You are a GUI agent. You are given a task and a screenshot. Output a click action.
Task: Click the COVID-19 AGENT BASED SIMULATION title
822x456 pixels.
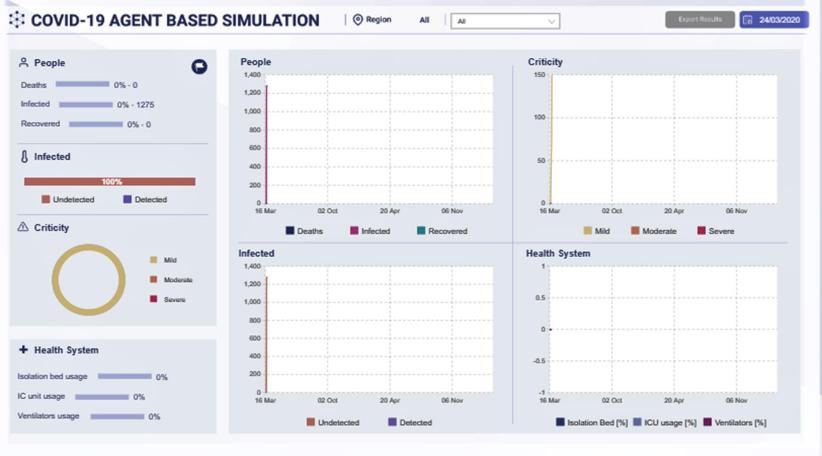(175, 20)
